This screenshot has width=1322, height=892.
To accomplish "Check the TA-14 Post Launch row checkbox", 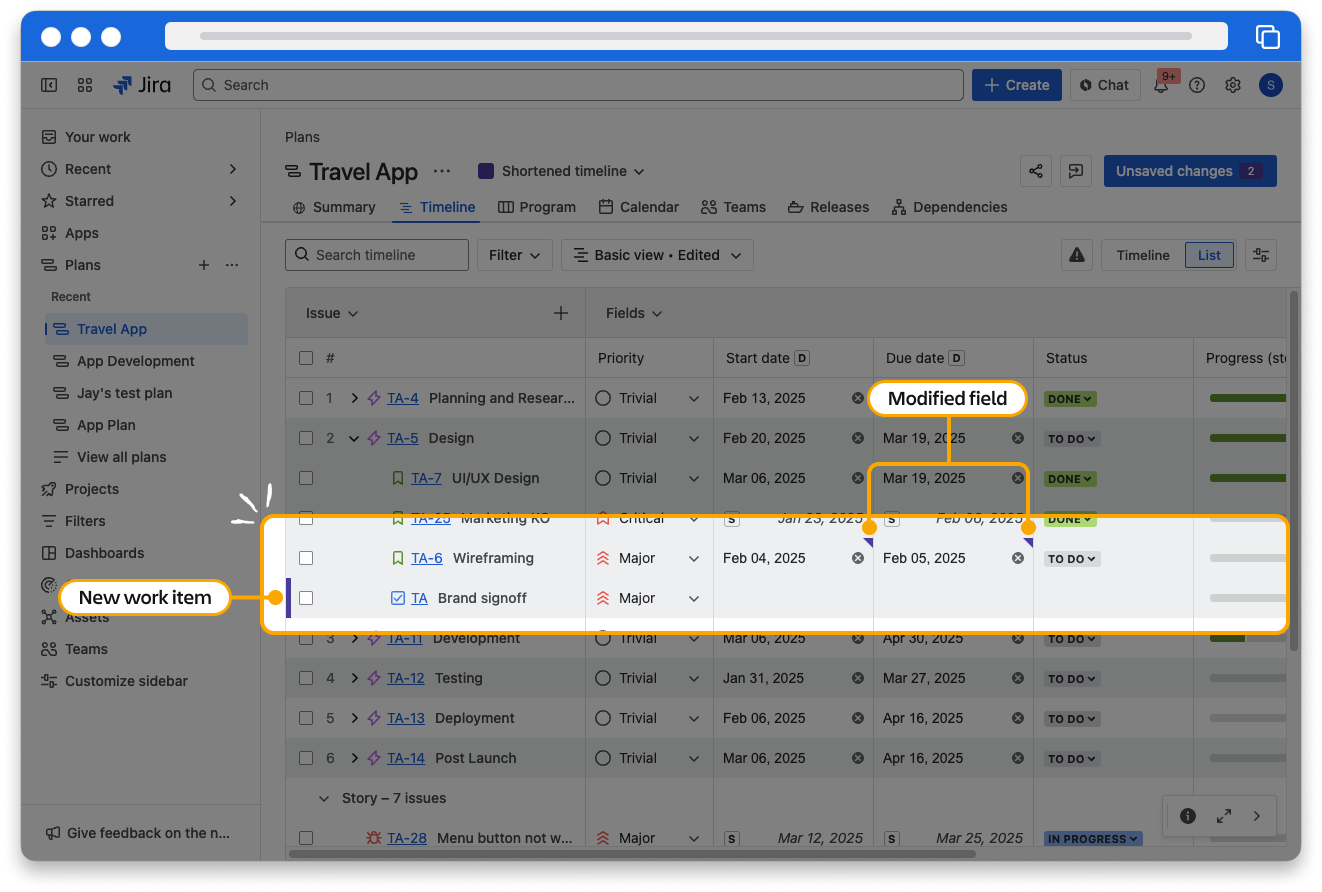I will [x=306, y=758].
